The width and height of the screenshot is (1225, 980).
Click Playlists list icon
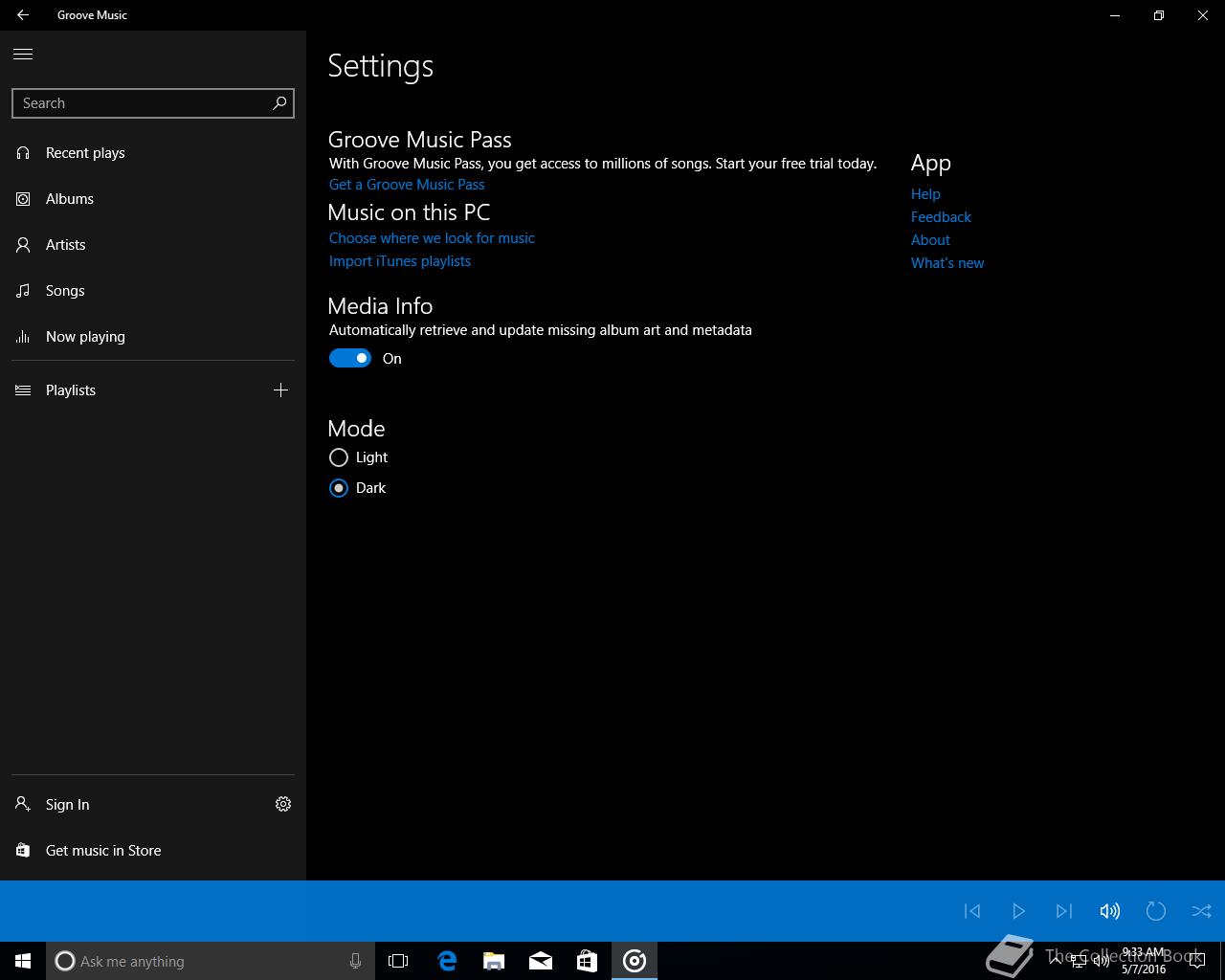23,390
